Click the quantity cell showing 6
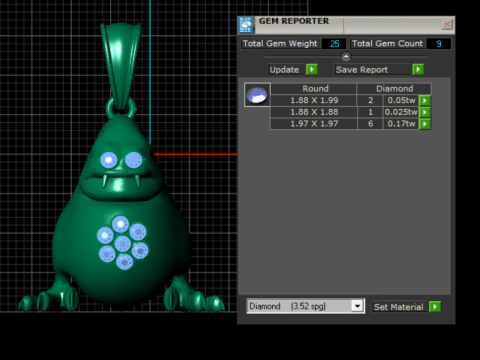480x360 pixels. pyautogui.click(x=370, y=124)
